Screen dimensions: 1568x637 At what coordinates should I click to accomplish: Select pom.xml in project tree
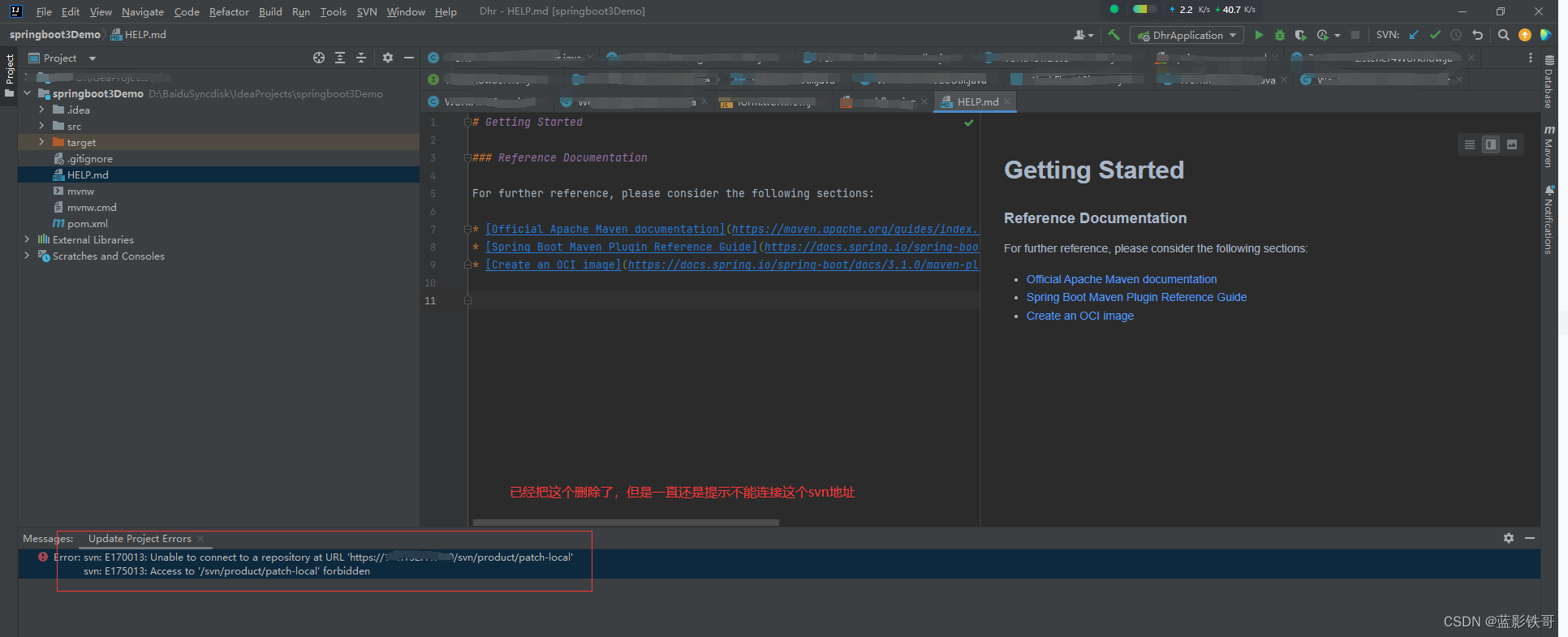pyautogui.click(x=88, y=223)
